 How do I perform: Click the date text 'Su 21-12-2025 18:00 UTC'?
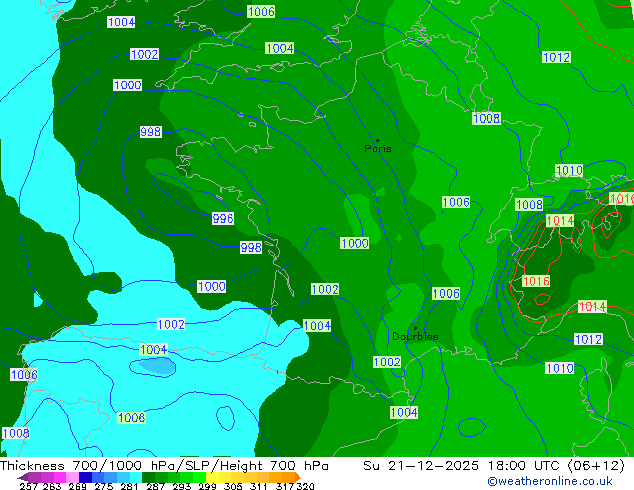[463, 466]
